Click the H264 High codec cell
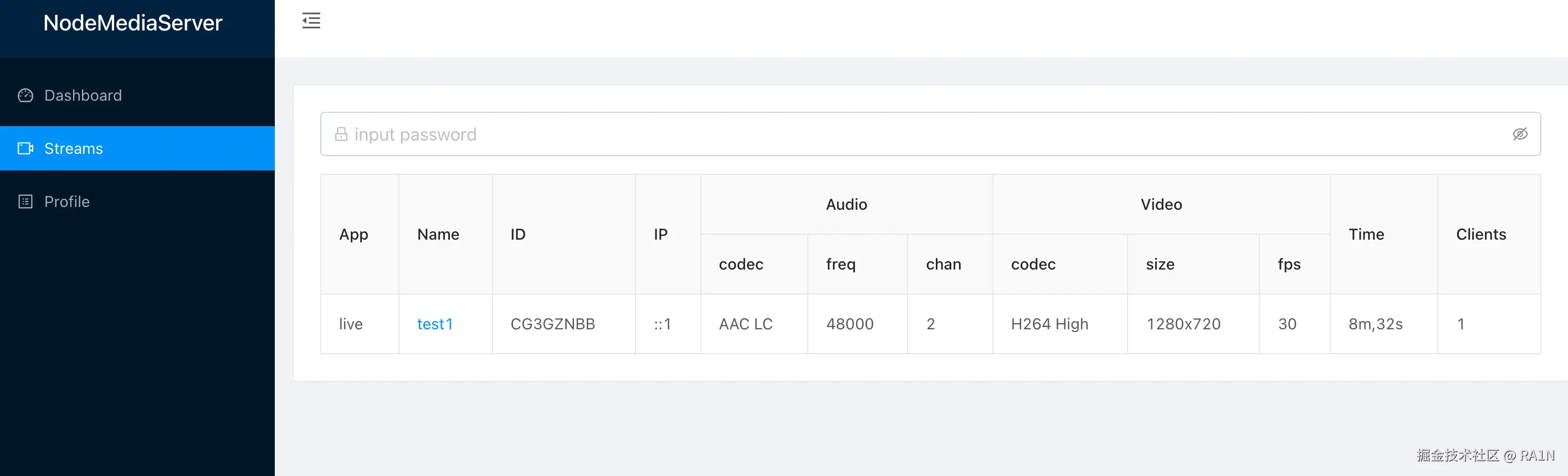This screenshot has width=1568, height=476. point(1049,324)
